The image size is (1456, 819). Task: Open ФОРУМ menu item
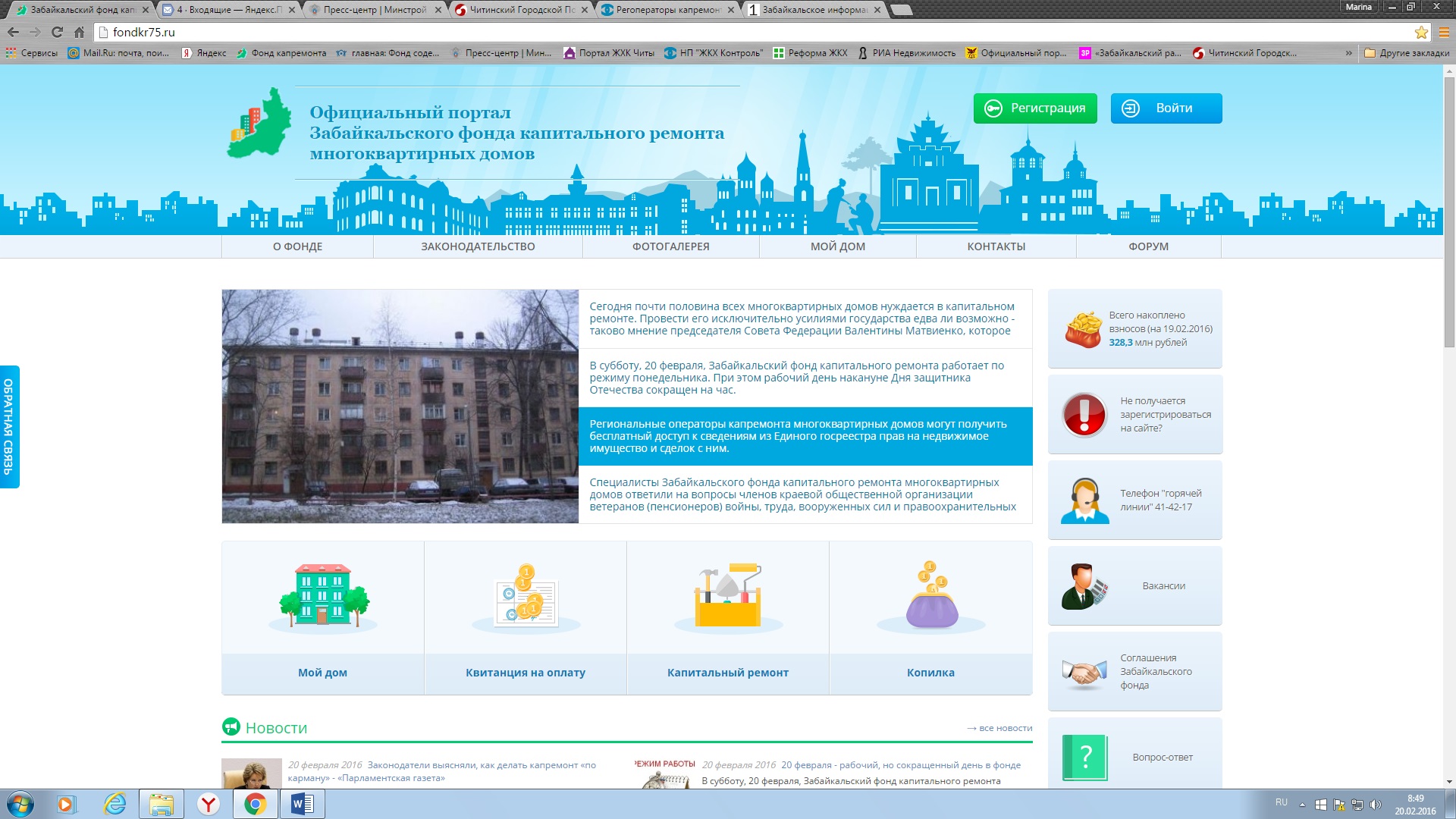click(1148, 246)
